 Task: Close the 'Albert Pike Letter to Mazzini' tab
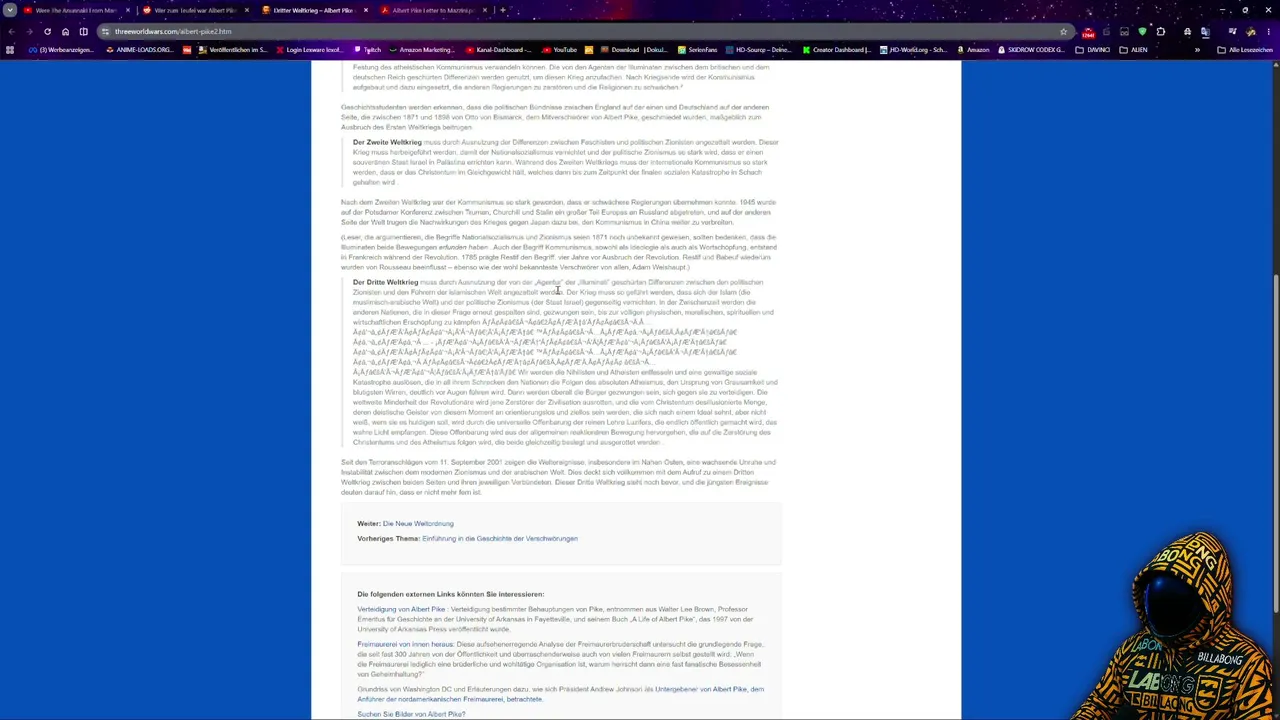[x=484, y=10]
